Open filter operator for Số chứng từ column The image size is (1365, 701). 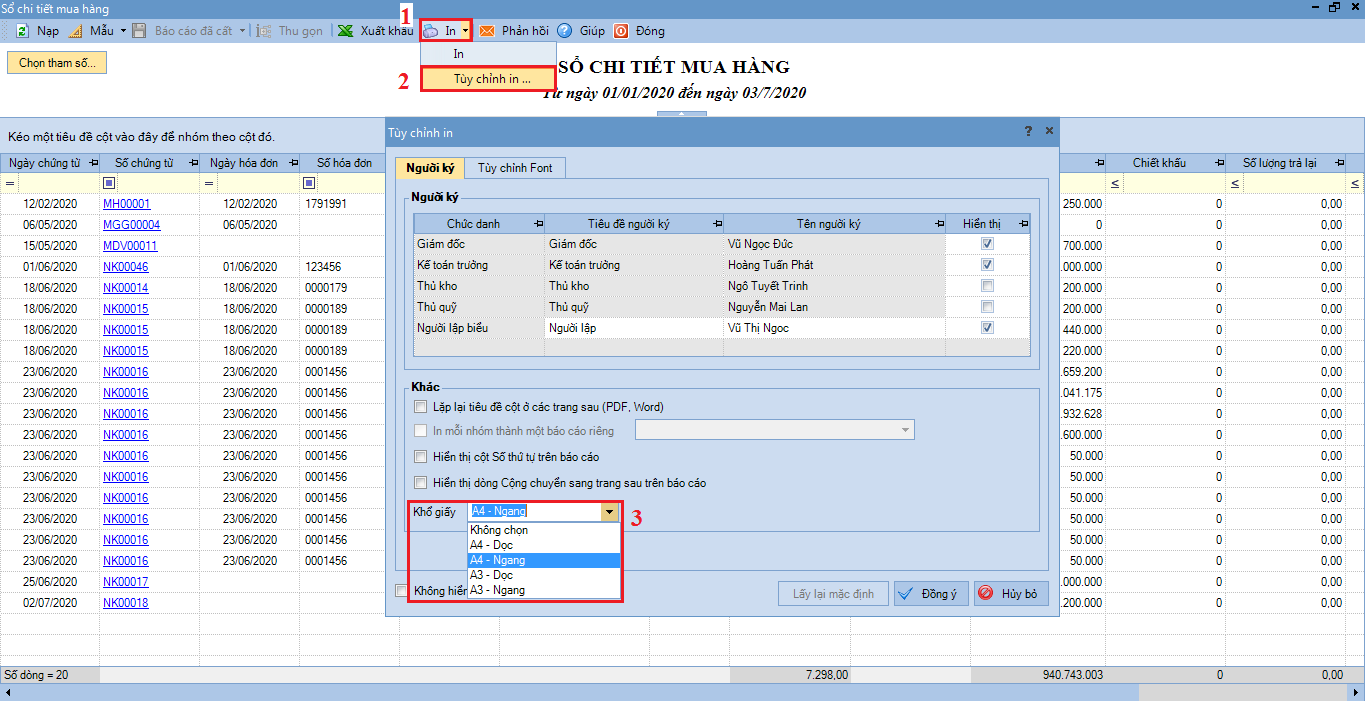point(109,183)
